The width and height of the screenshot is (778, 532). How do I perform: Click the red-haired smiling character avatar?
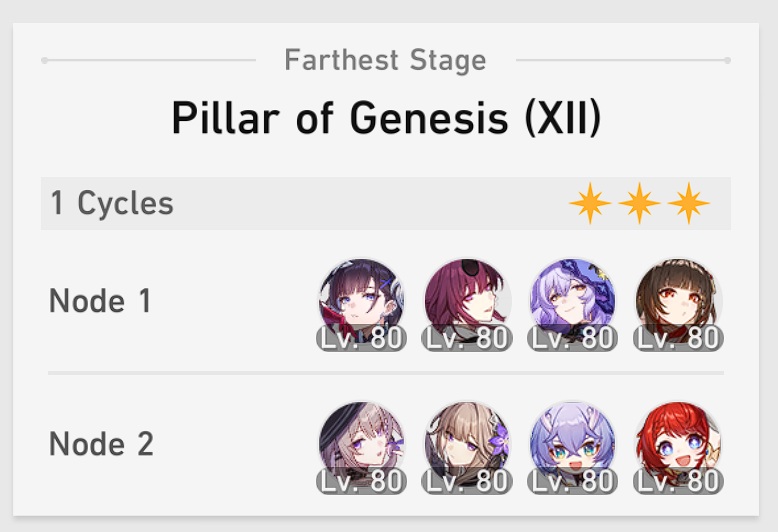tap(678, 444)
